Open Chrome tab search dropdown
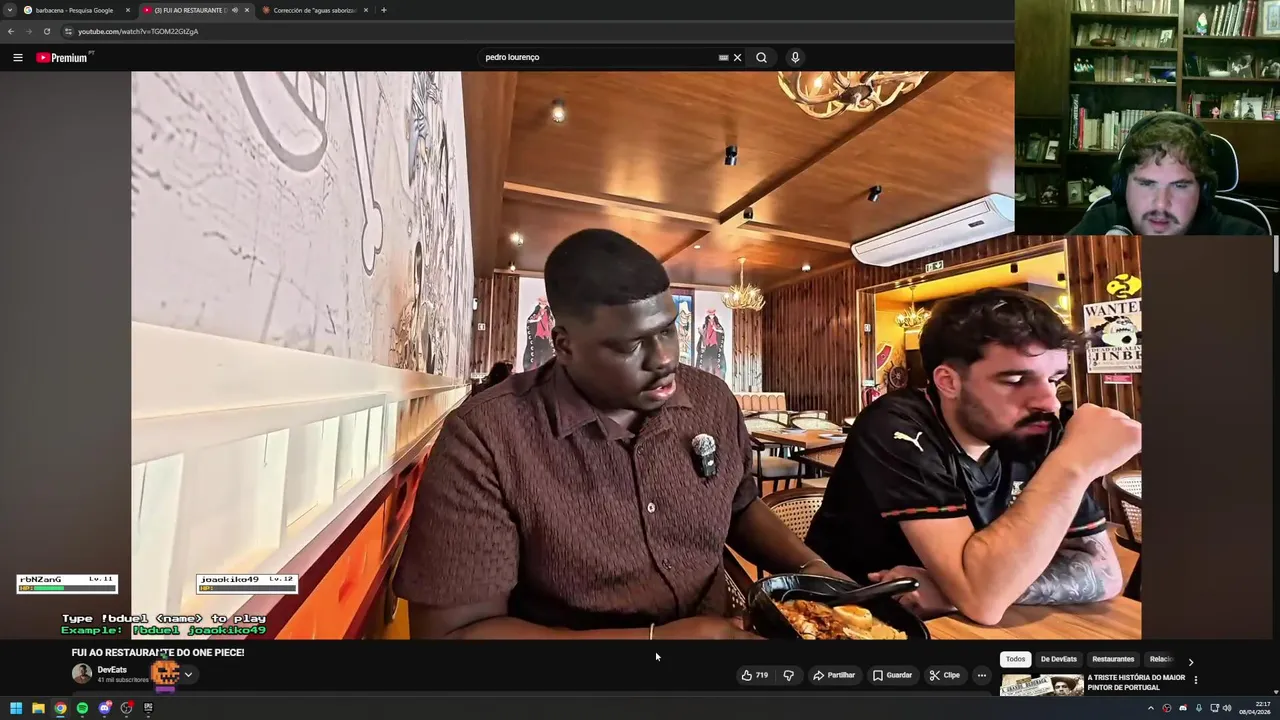The image size is (1280, 720). 10,10
